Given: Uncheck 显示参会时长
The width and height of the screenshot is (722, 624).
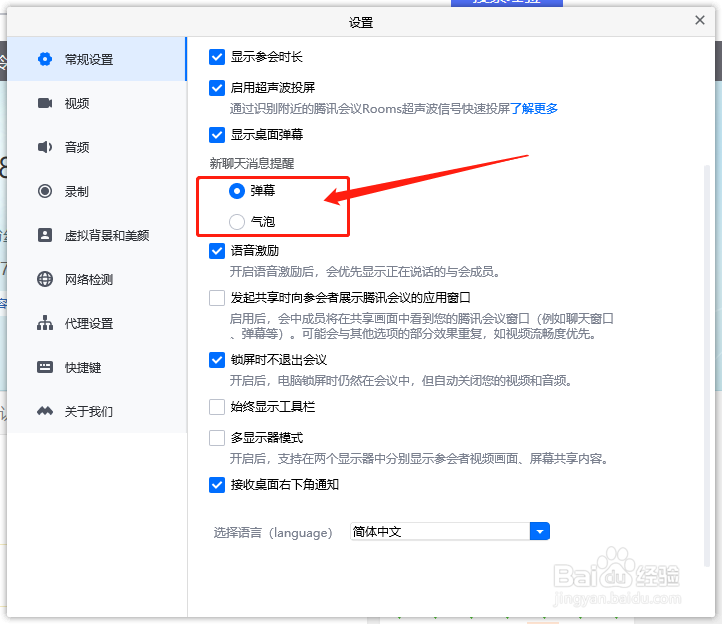Looking at the screenshot, I should [x=217, y=57].
